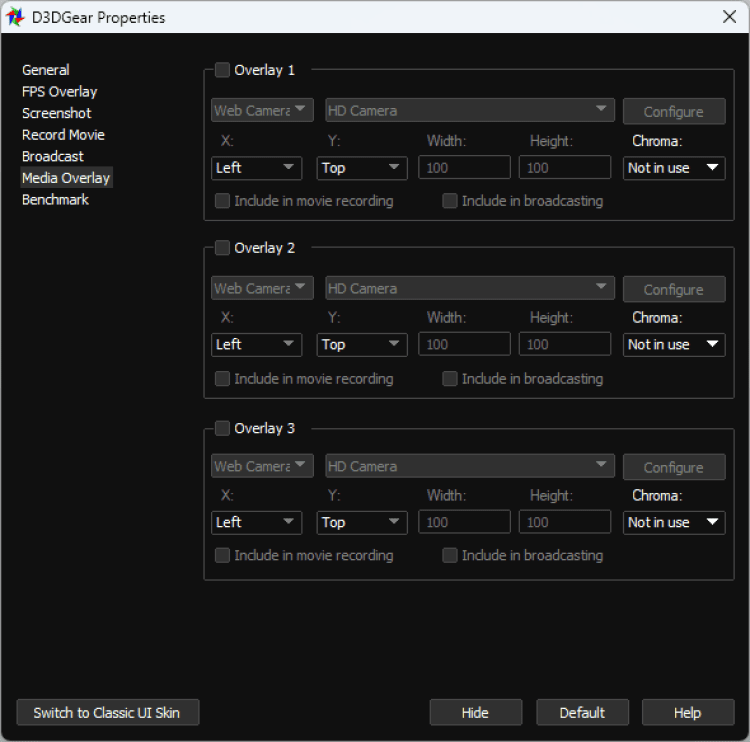
Task: Click Switch to Classic UI Skin button
Action: [x=108, y=712]
